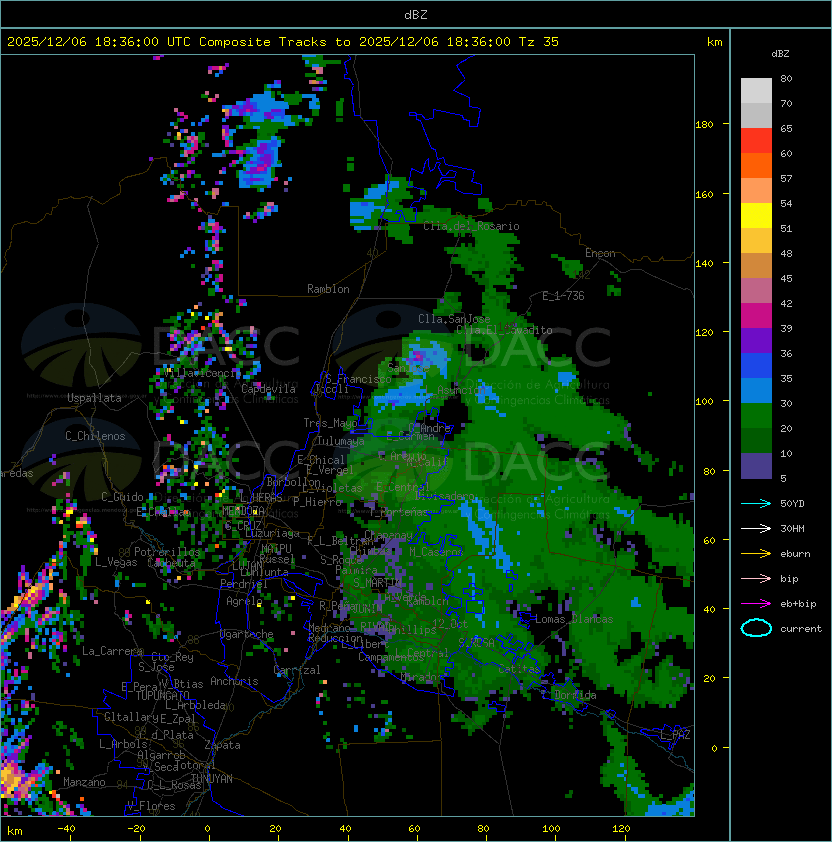
Task: Click the Agrelo map label
Action: coord(244,601)
